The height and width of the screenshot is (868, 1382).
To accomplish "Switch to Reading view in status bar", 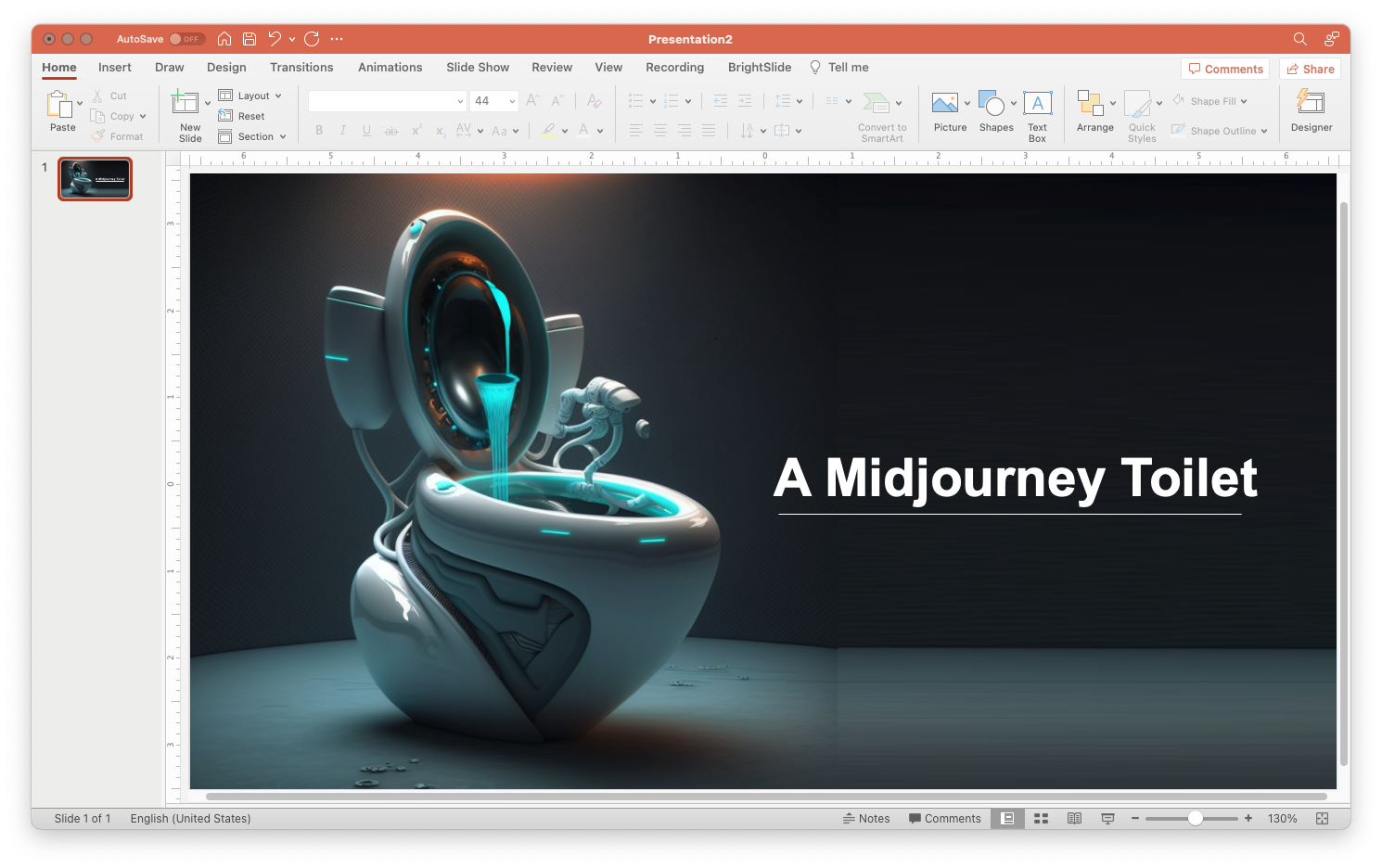I will 1074,819.
